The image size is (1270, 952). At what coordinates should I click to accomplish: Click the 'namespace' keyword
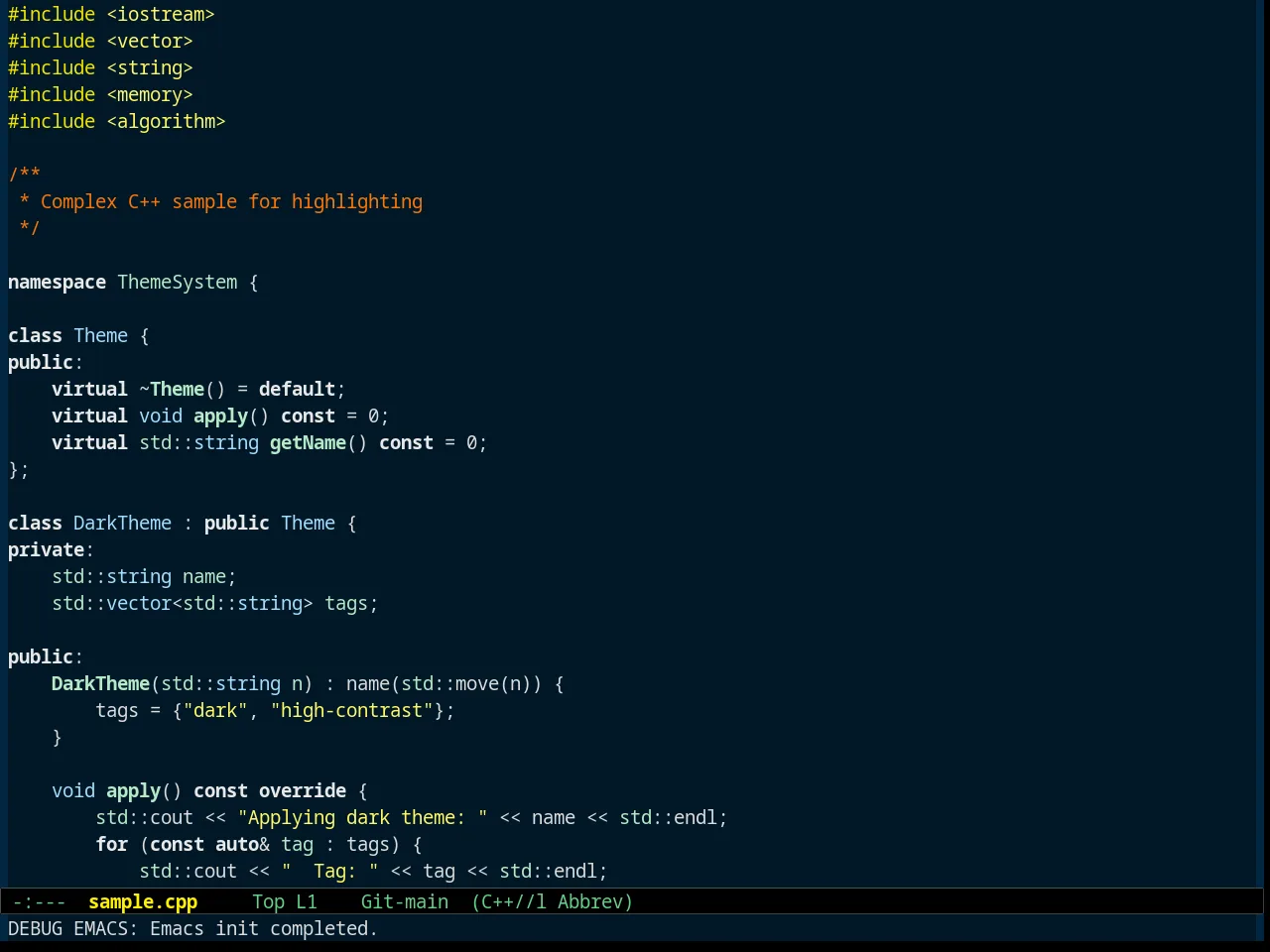tap(57, 282)
